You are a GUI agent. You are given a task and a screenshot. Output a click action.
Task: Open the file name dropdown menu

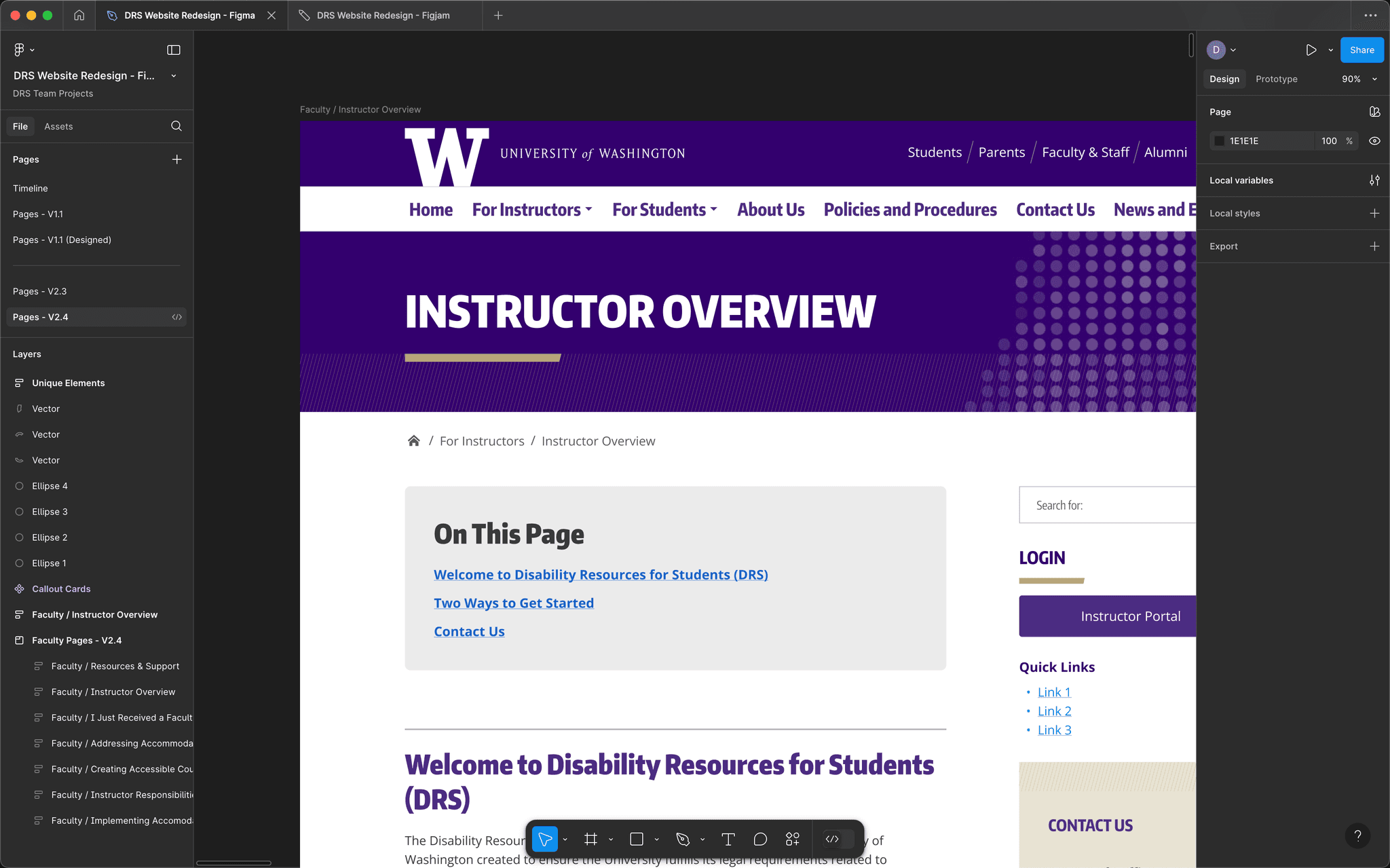174,75
